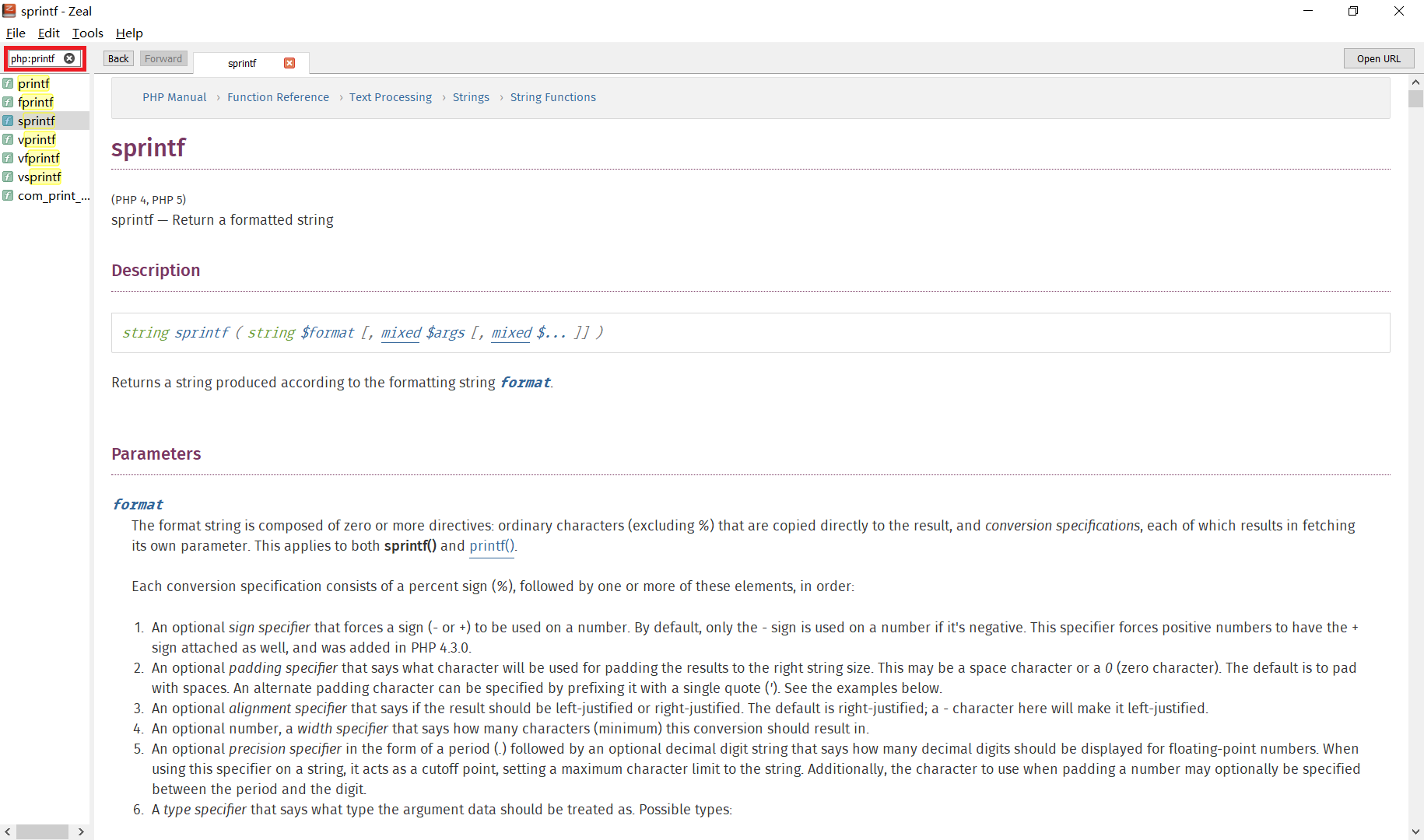Click the page scrollbar up arrow
The image size is (1424, 840).
point(1416,82)
